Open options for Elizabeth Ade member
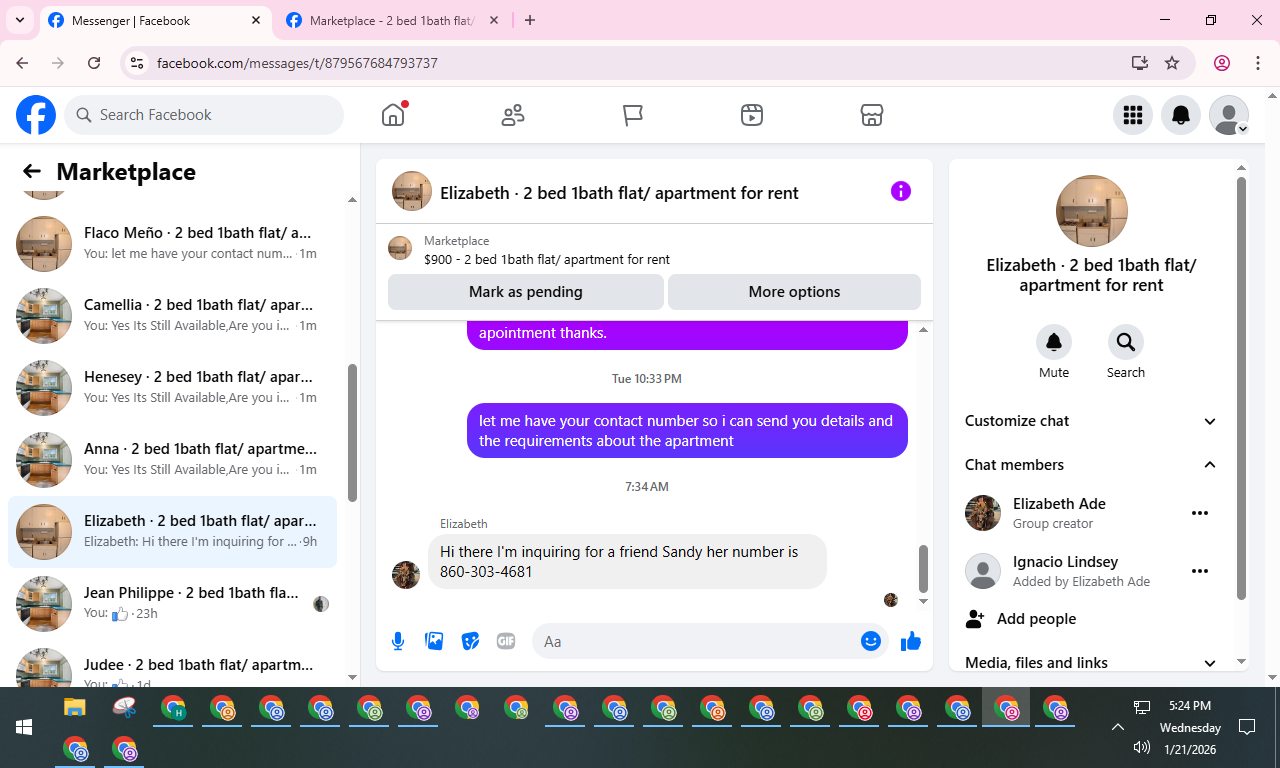Image resolution: width=1280 pixels, height=768 pixels. click(x=1200, y=513)
